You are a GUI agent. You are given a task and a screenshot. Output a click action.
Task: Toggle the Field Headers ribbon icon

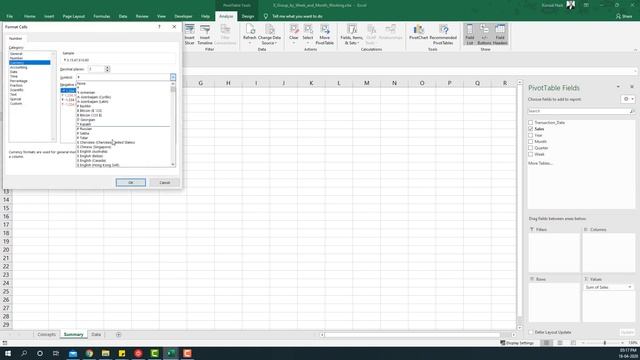(500, 34)
